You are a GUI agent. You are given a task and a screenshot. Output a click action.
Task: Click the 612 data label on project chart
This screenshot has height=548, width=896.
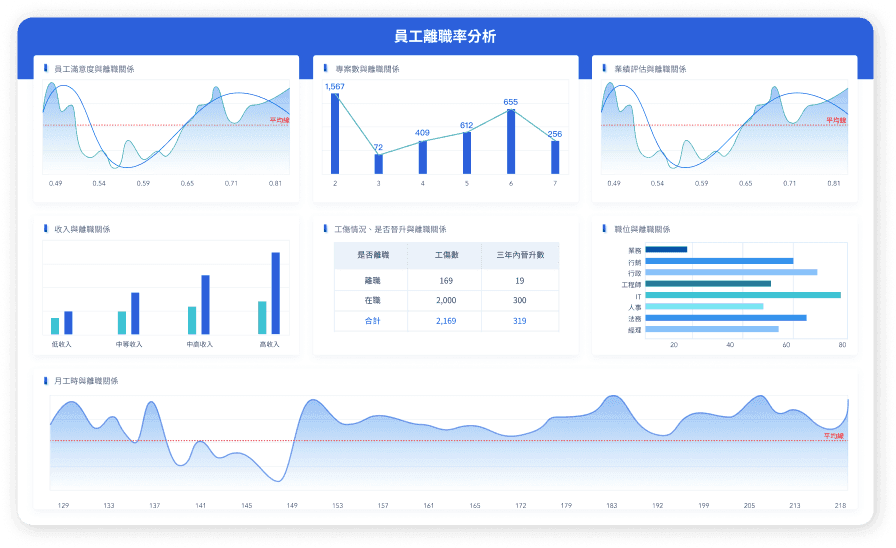click(466, 125)
